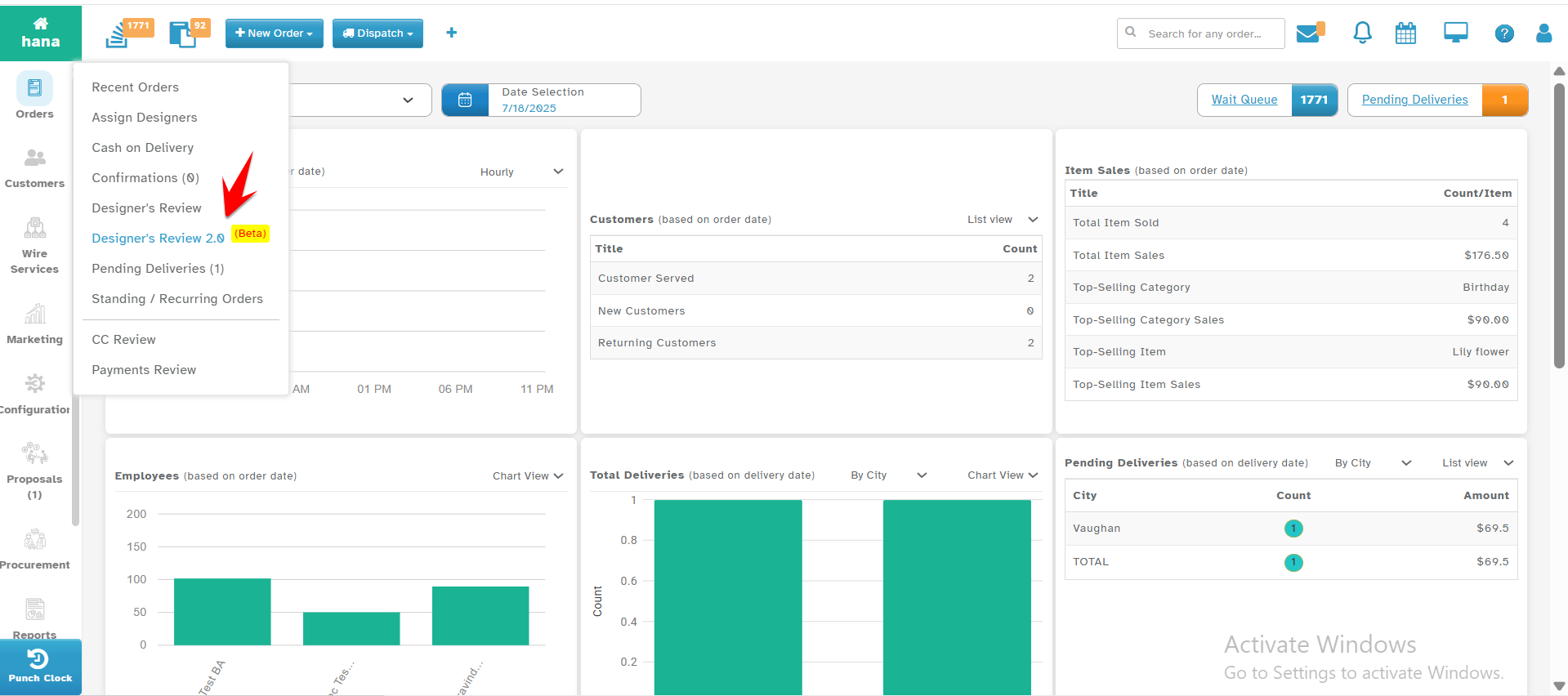Viewport: 1568px width, 696px height.
Task: Select Pending Deliveries (1) menu item
Action: coord(158,269)
